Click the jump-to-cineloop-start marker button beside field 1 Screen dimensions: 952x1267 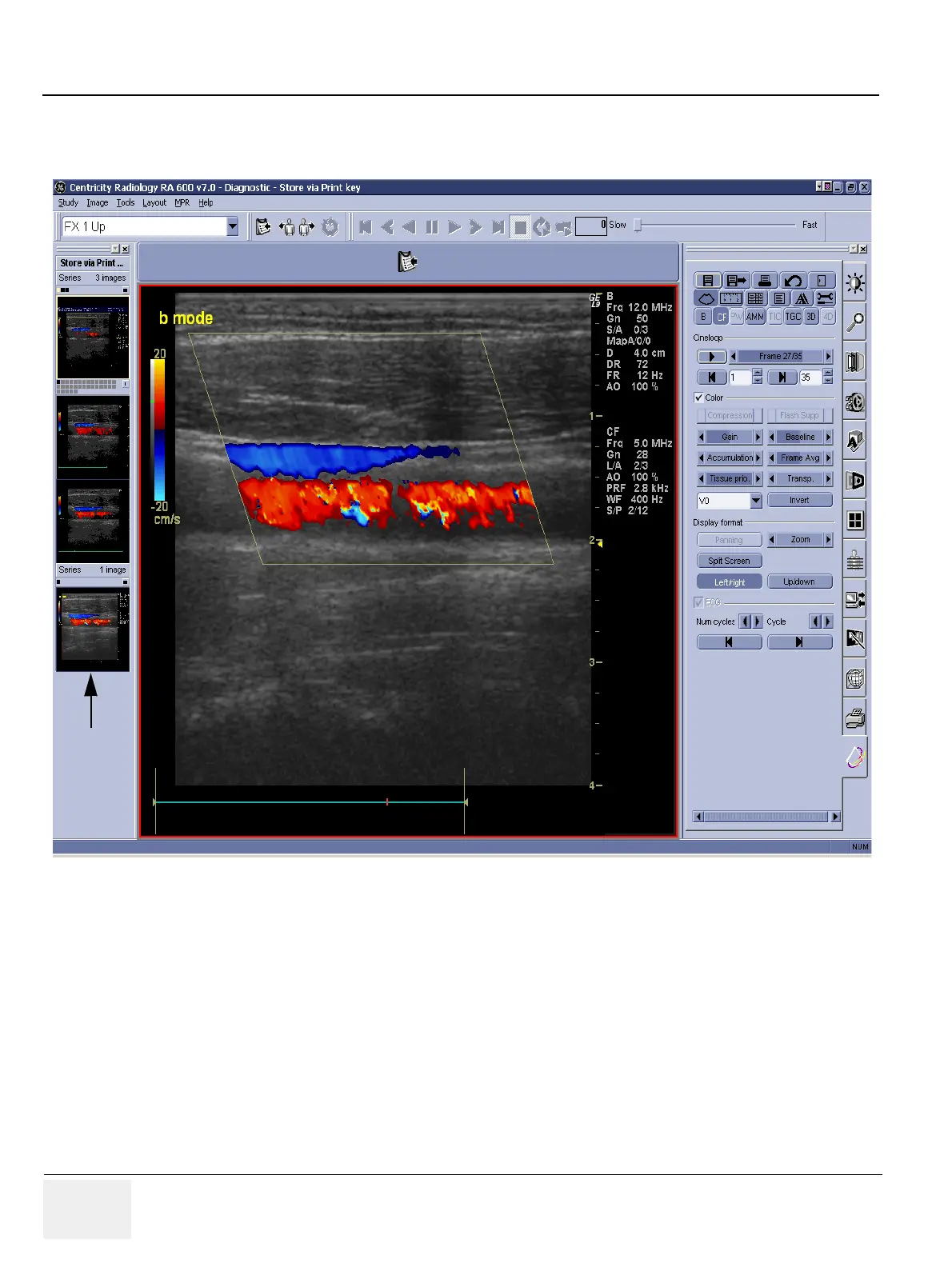tap(711, 378)
